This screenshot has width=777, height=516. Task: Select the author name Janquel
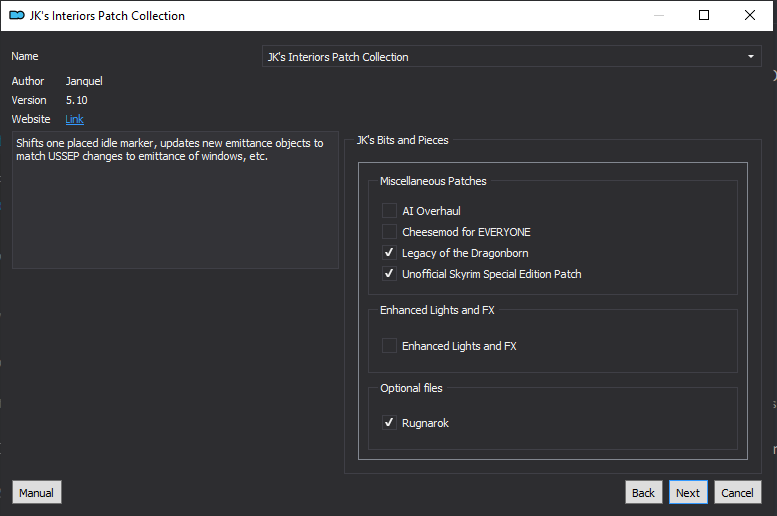point(84,81)
